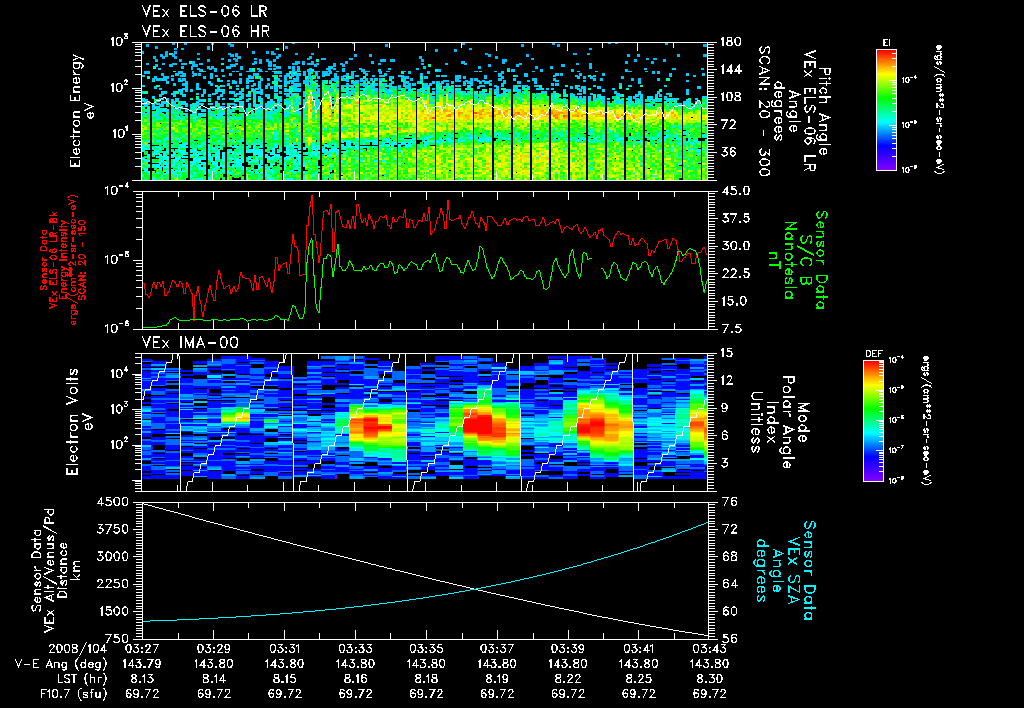Click the 'EI' label above the color bar
This screenshot has height=708, width=1024.
(x=886, y=42)
